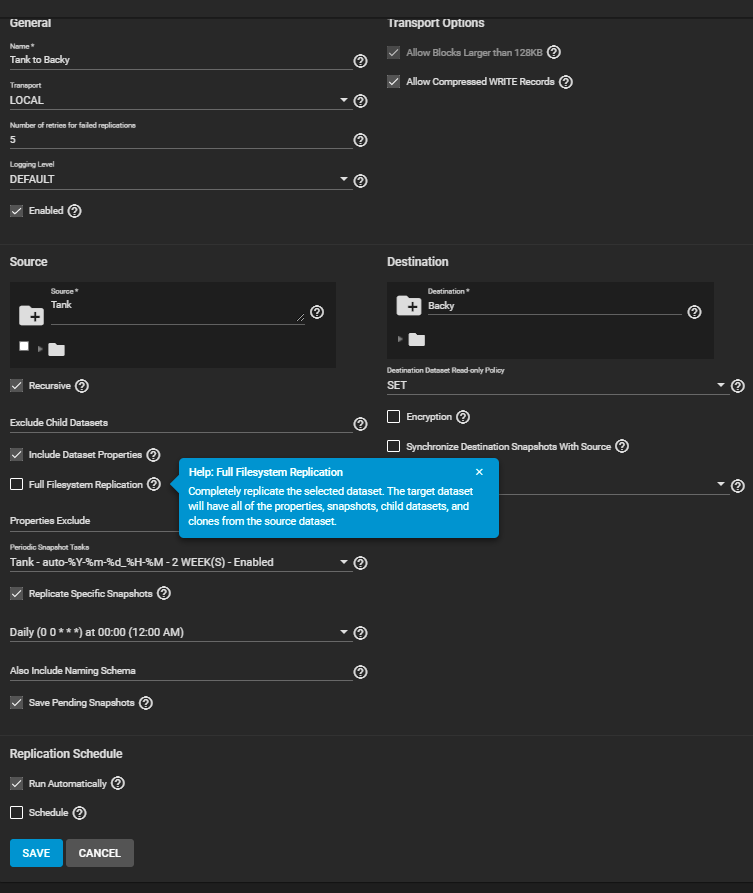
Task: Show help for Synchronize Destination Snapshots With Source
Action: pyautogui.click(x=622, y=446)
